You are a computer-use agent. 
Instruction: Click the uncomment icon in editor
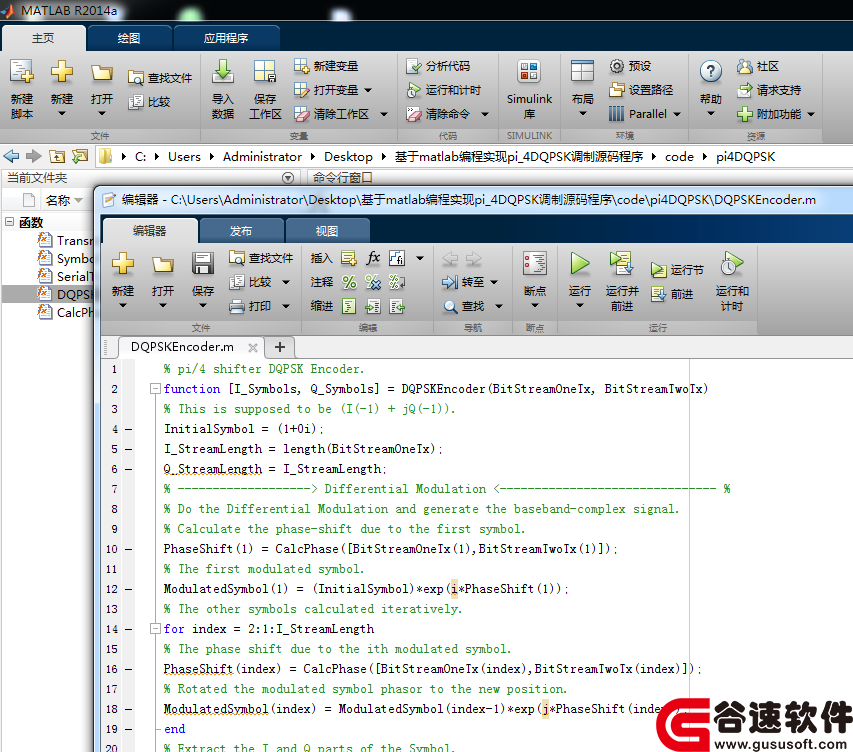click(x=373, y=282)
